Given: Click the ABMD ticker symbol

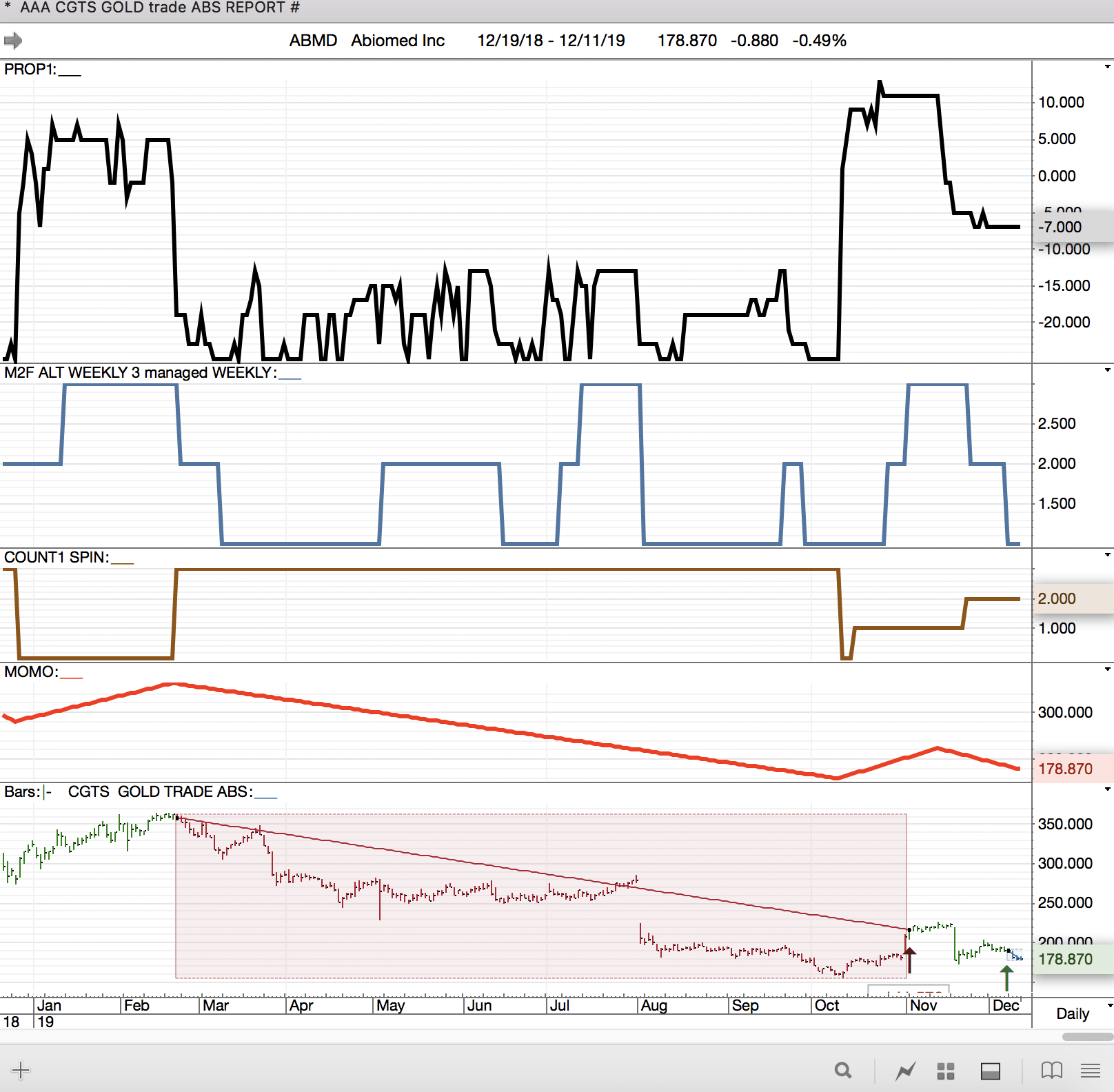Looking at the screenshot, I should click(x=313, y=41).
